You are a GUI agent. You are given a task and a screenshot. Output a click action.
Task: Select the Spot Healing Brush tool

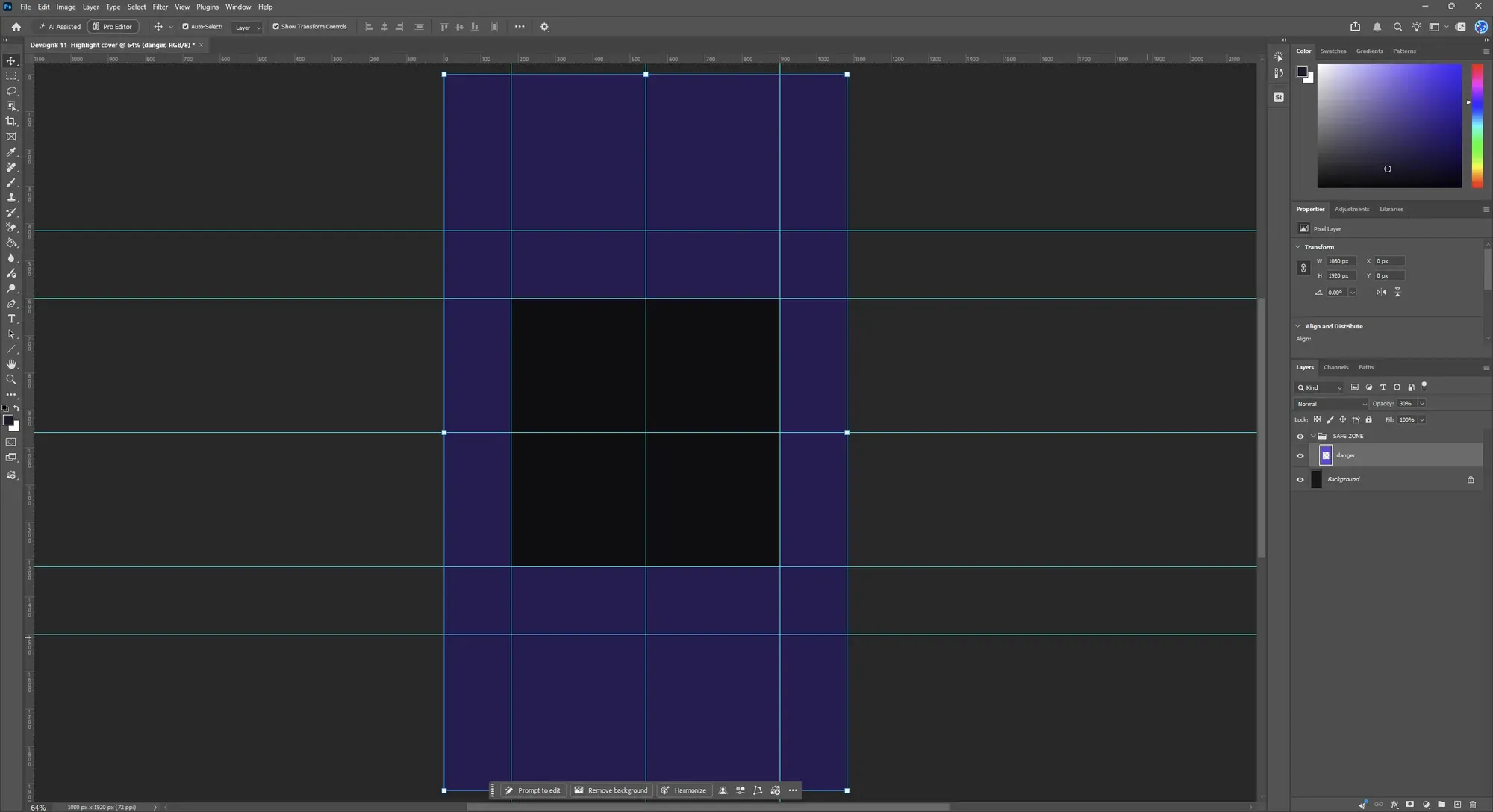click(x=11, y=167)
